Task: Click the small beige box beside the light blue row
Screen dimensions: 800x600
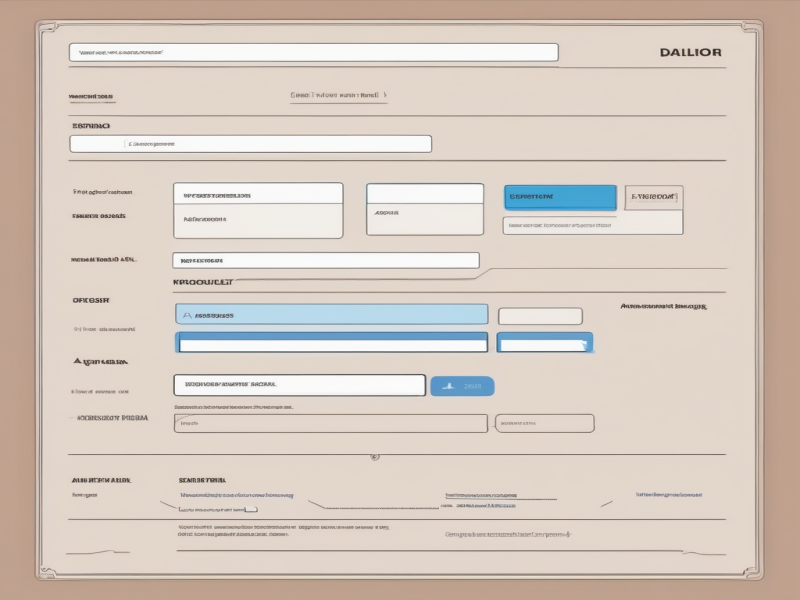Action: [x=540, y=316]
